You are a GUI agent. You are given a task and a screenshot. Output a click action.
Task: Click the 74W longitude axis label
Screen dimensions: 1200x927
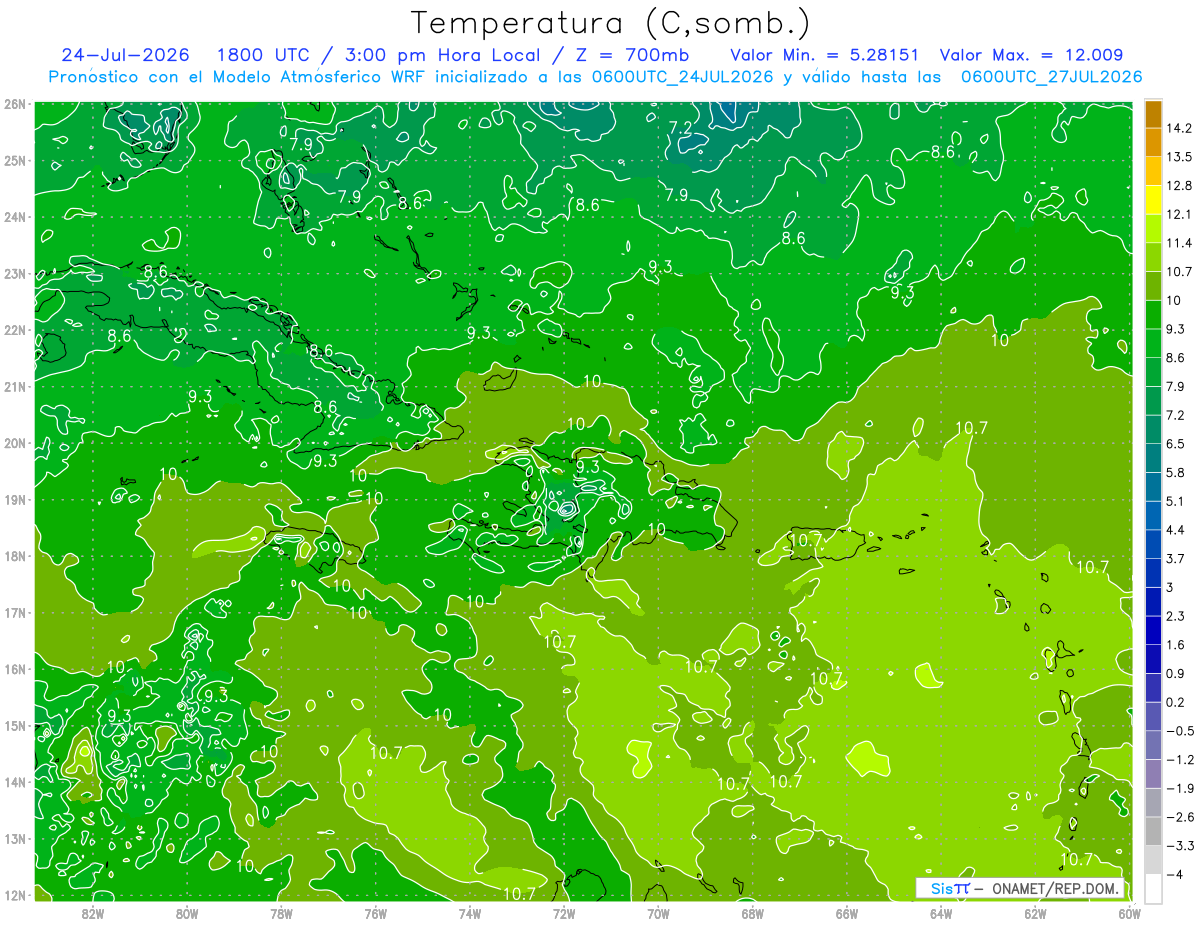[x=469, y=913]
